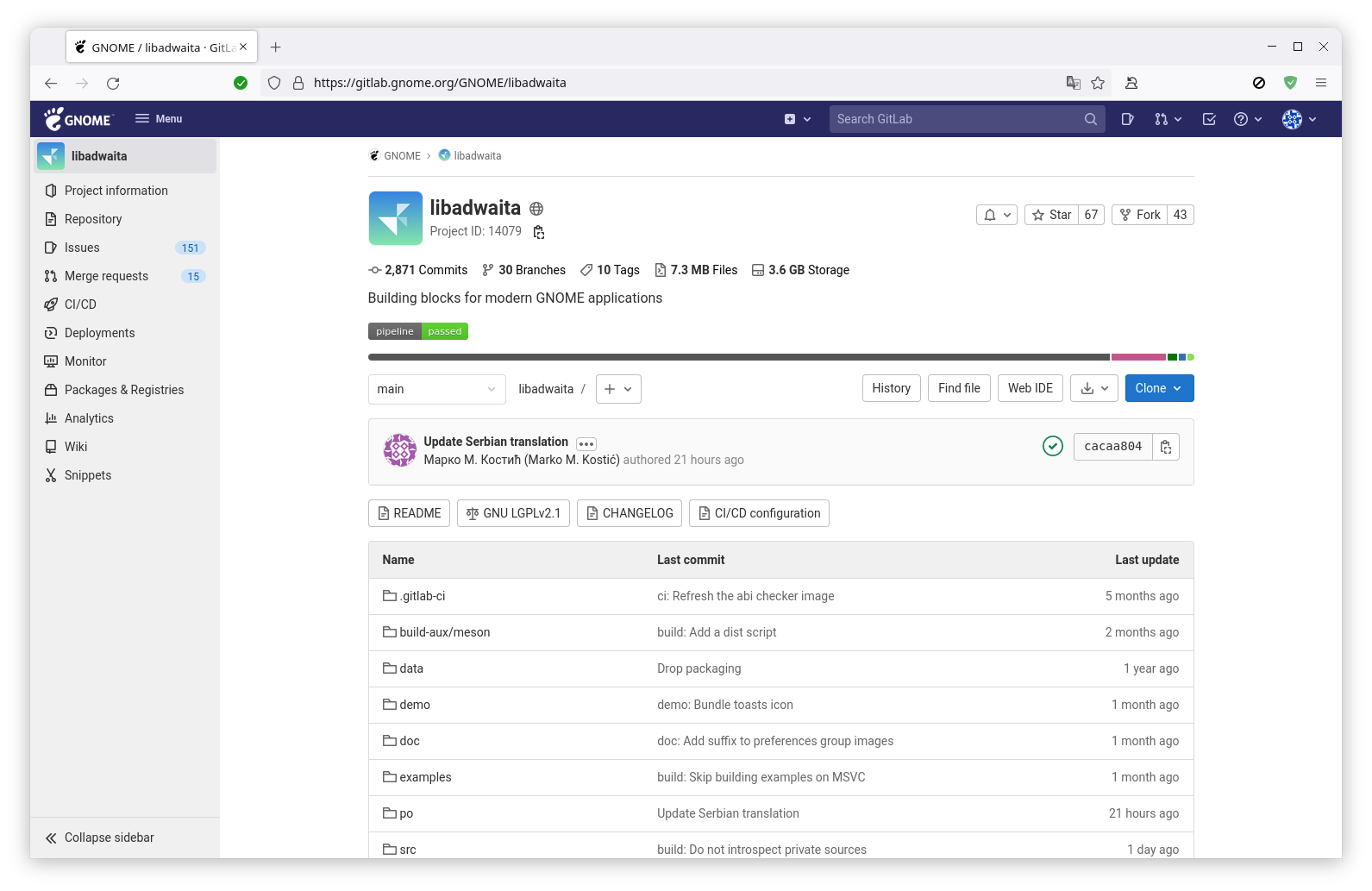Open the README file link
Screen dimensions: 1372x891
pyautogui.click(x=409, y=513)
